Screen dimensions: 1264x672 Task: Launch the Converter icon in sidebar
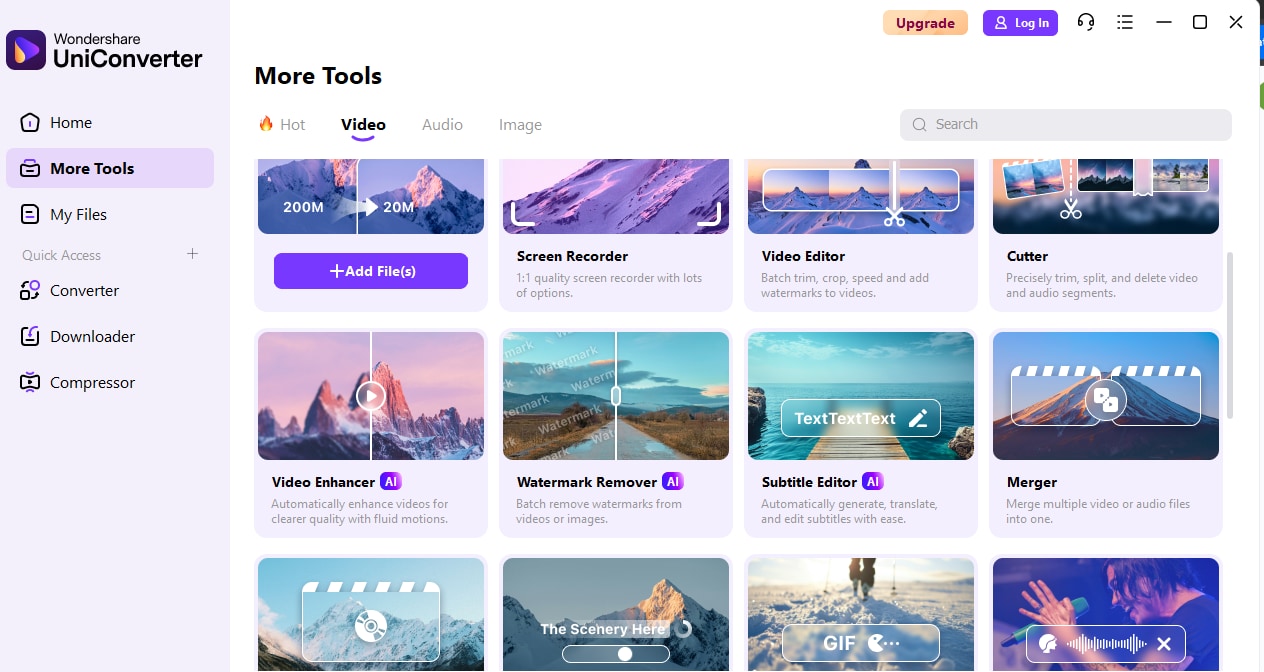pyautogui.click(x=30, y=290)
